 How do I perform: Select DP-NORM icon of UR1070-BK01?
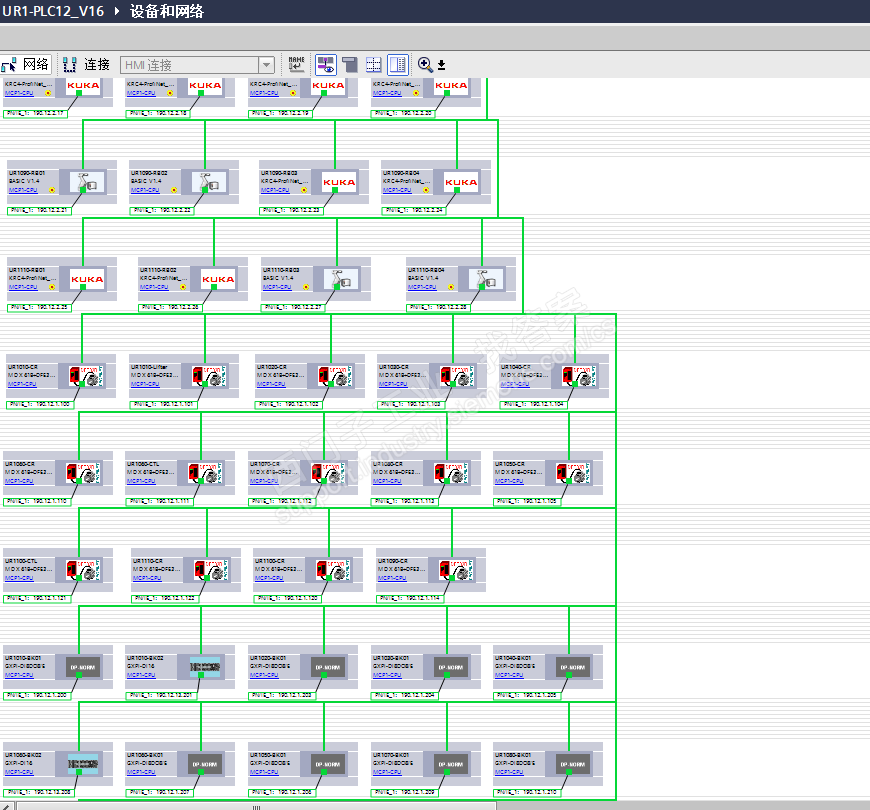tap(451, 765)
